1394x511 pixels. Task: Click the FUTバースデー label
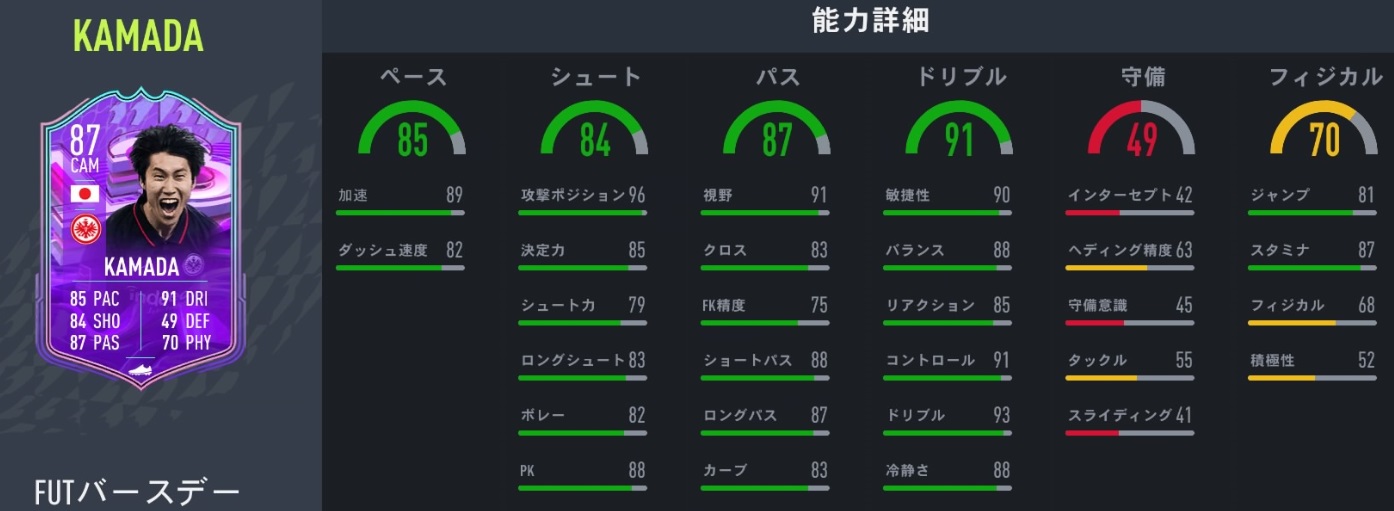coord(137,492)
